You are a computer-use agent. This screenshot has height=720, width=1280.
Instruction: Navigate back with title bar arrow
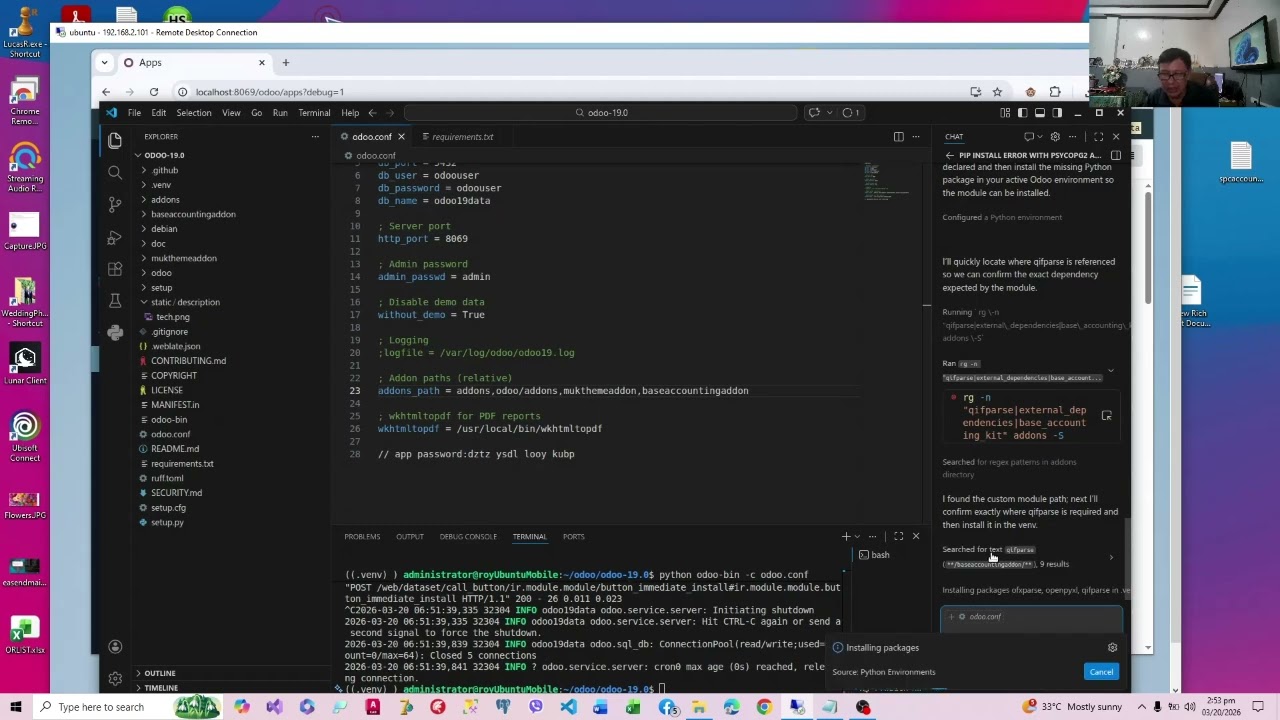click(372, 113)
